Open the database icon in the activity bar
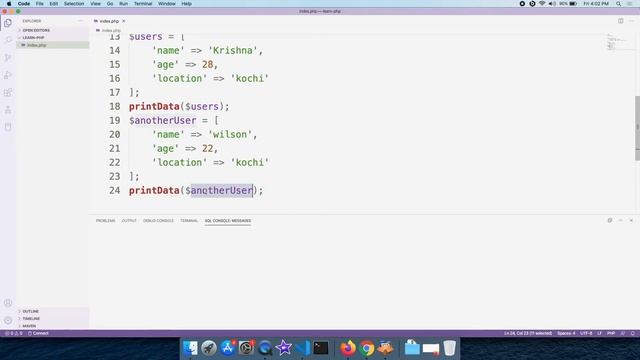The height and width of the screenshot is (360, 640). pyautogui.click(x=8, y=127)
